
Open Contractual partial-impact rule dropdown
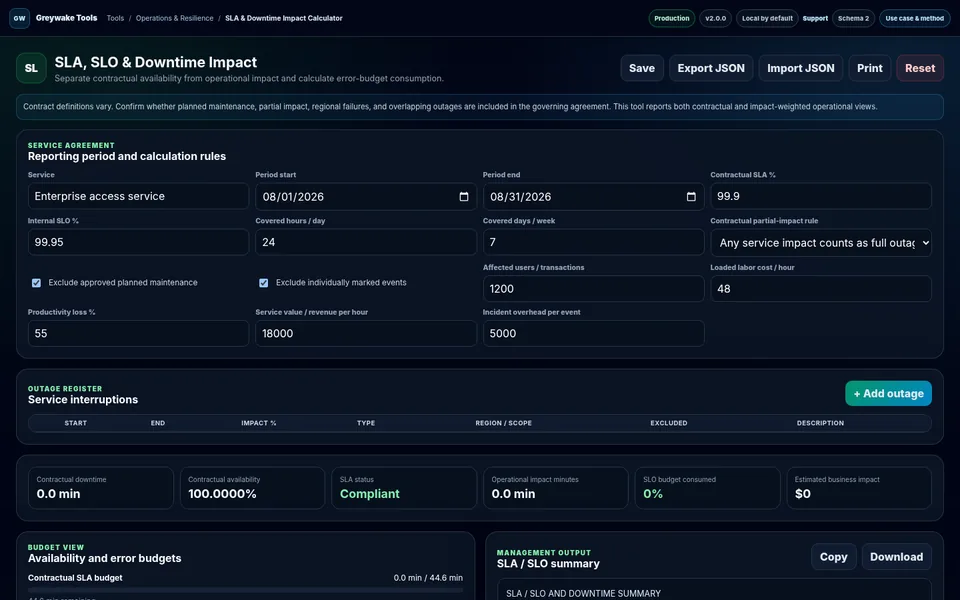click(821, 243)
